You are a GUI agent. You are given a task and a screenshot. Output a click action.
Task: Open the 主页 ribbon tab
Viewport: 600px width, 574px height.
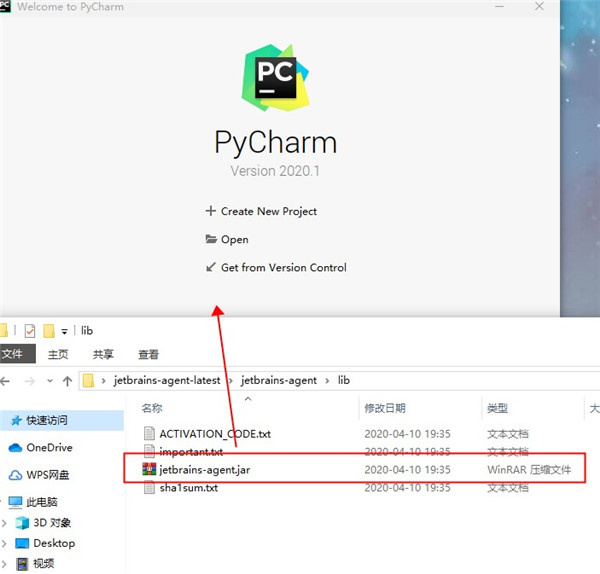(58, 354)
